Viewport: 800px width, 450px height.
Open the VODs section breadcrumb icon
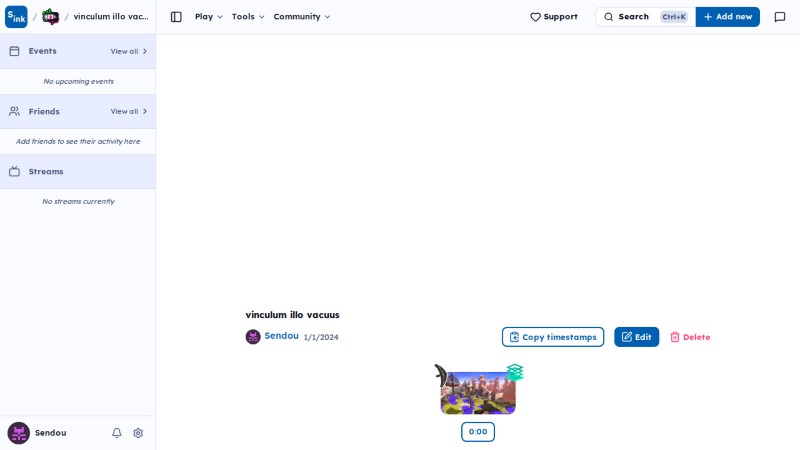tap(50, 17)
